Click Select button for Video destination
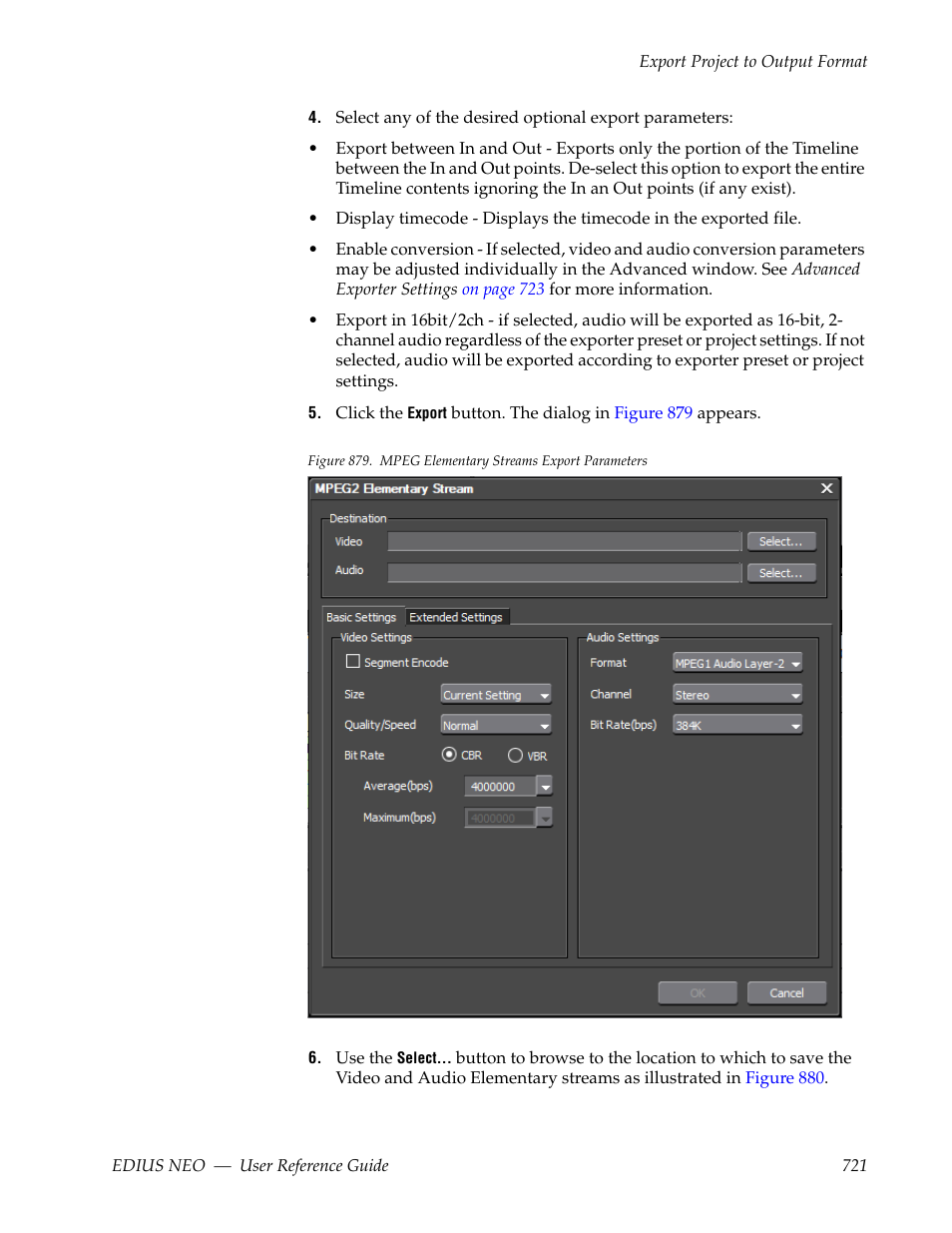 781,541
